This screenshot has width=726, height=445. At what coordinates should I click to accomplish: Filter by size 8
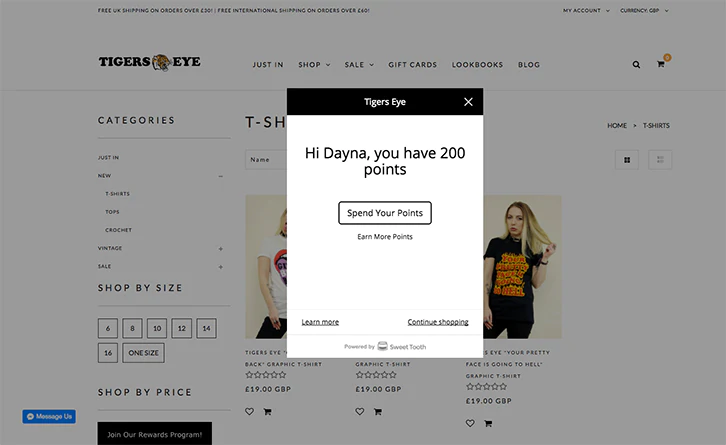click(x=132, y=328)
